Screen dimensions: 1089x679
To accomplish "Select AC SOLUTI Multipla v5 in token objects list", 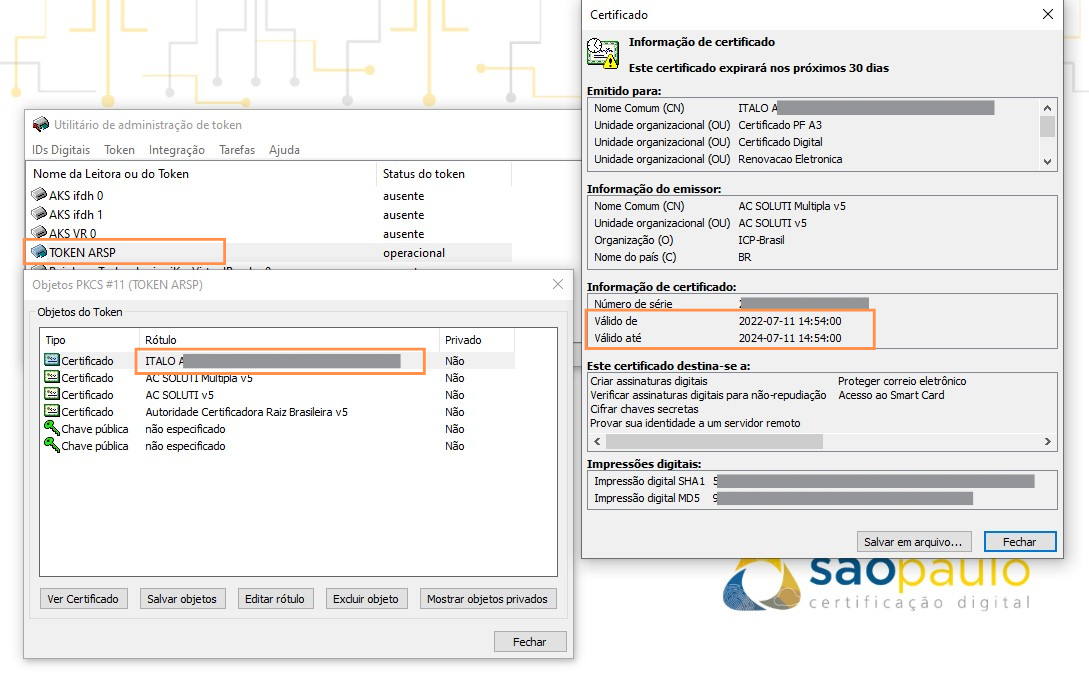I will (x=199, y=378).
